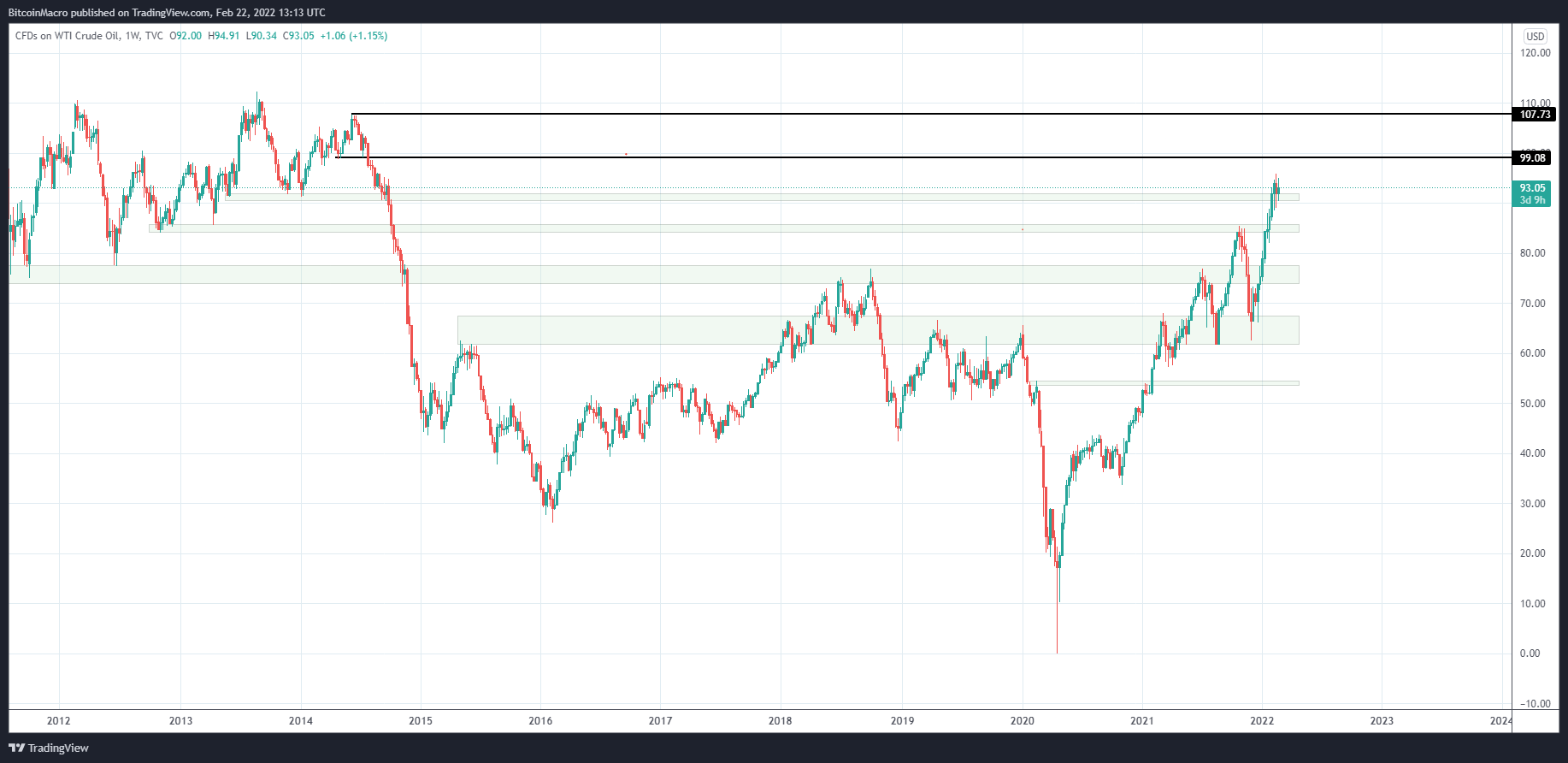Click the 2021 label on time axis

[1142, 721]
